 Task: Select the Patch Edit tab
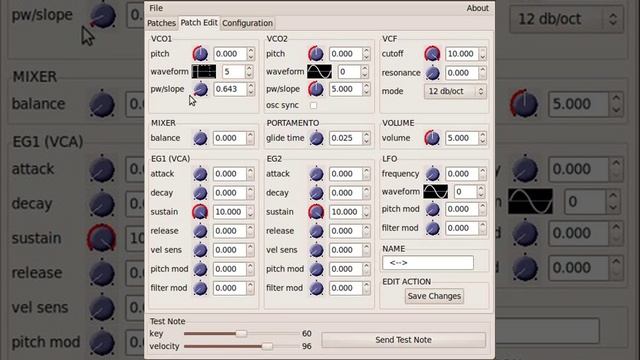coord(199,22)
